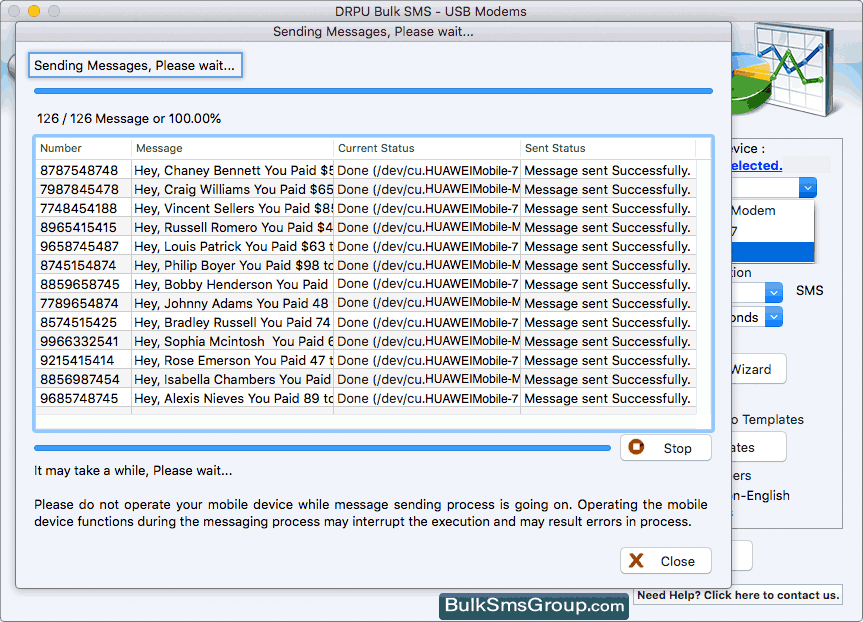Click the Close button in the dialog
The height and width of the screenshot is (622, 863).
(x=665, y=561)
